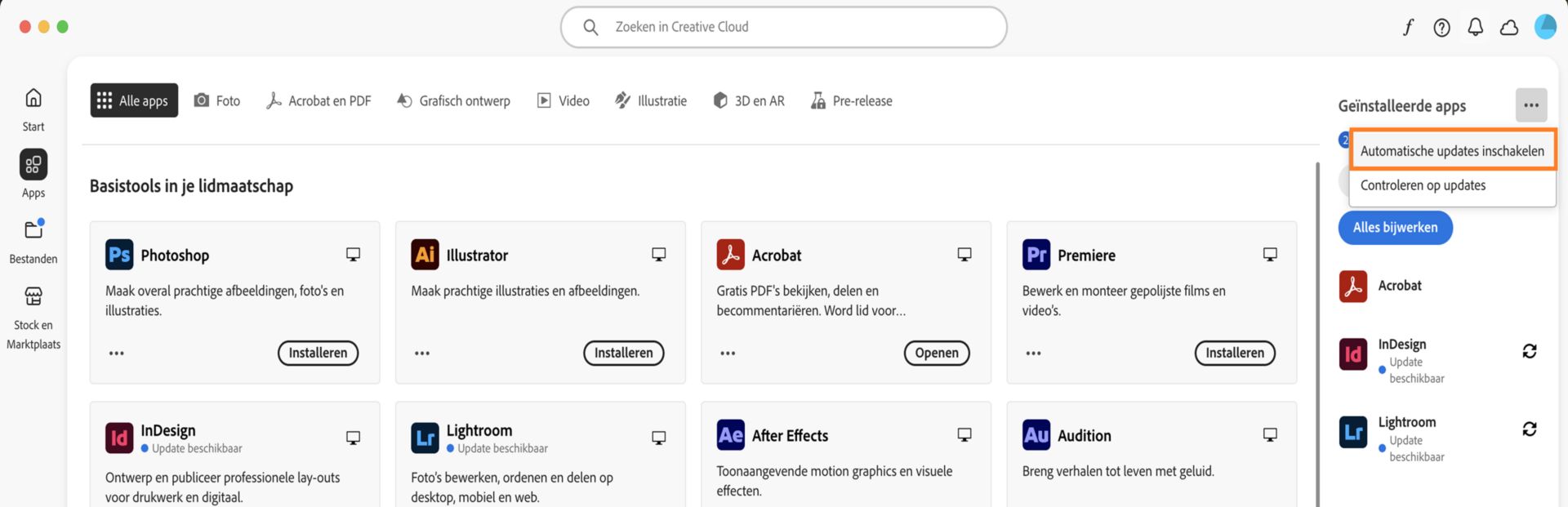Click the Geïnstalleerde apps heading
The height and width of the screenshot is (507, 1568).
pos(1402,106)
